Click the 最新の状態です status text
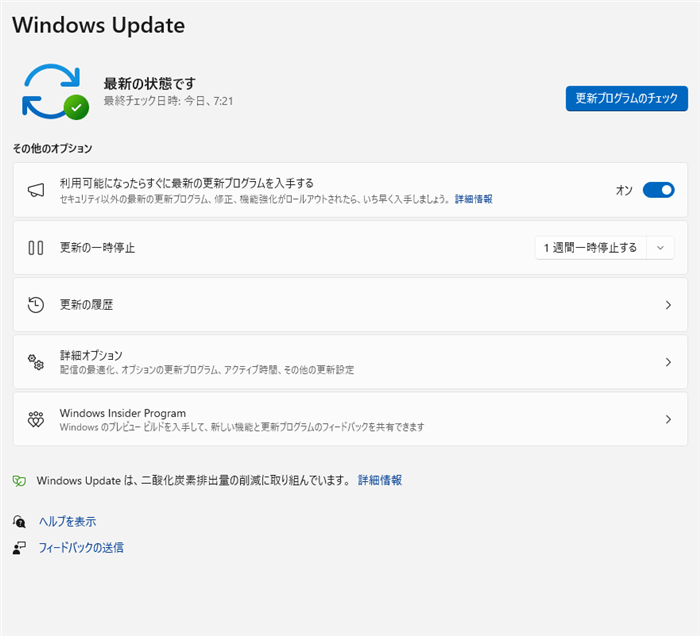This screenshot has width=700, height=636. tap(150, 83)
